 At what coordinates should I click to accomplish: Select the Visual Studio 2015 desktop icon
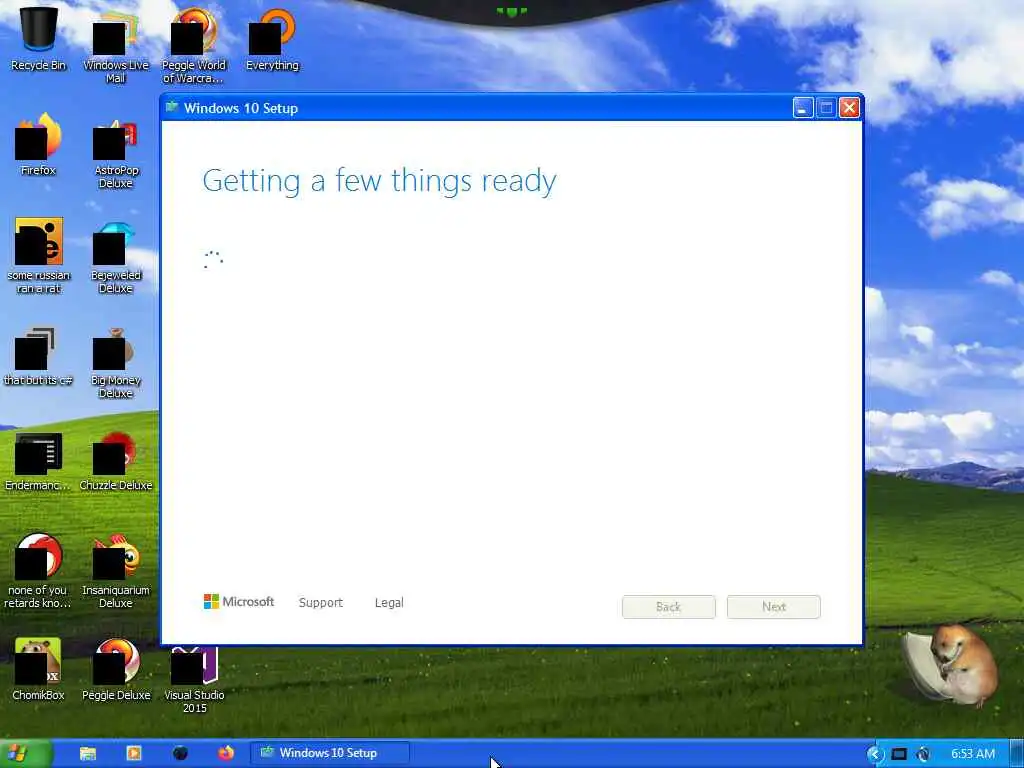point(194,678)
